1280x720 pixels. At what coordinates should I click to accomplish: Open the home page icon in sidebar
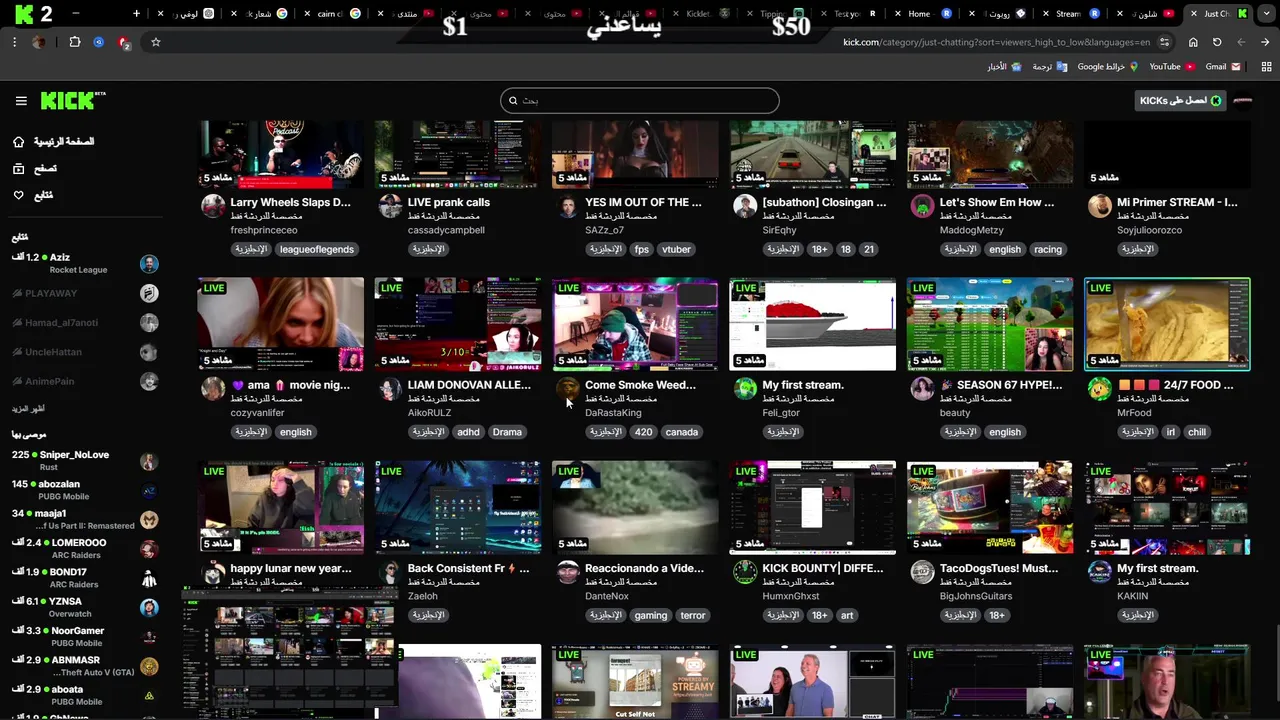click(x=19, y=142)
